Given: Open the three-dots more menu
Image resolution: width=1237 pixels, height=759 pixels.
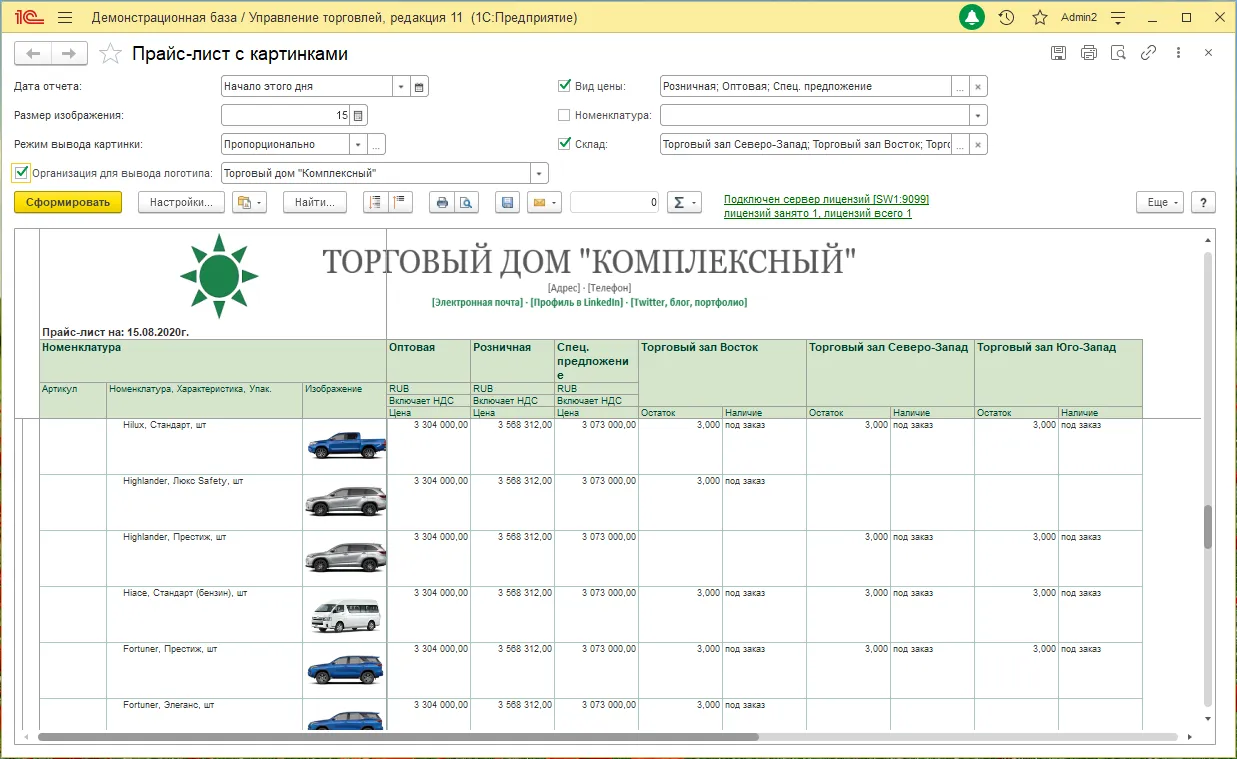Looking at the screenshot, I should 1179,53.
